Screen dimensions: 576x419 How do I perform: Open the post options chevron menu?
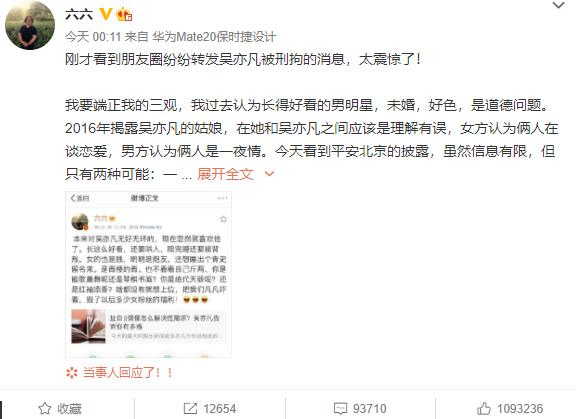(x=558, y=5)
